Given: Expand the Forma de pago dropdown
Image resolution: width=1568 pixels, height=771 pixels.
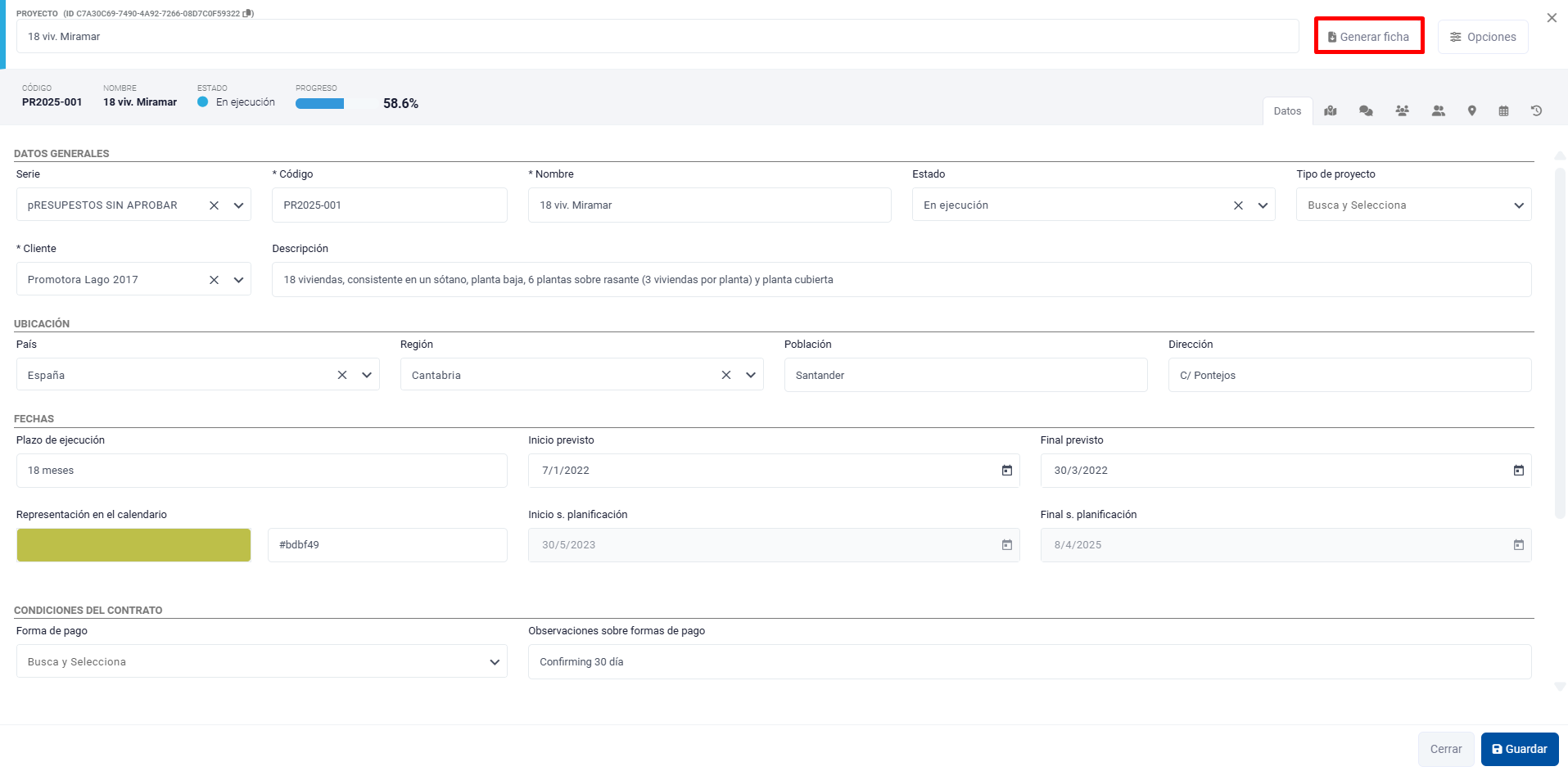Looking at the screenshot, I should pyautogui.click(x=495, y=662).
